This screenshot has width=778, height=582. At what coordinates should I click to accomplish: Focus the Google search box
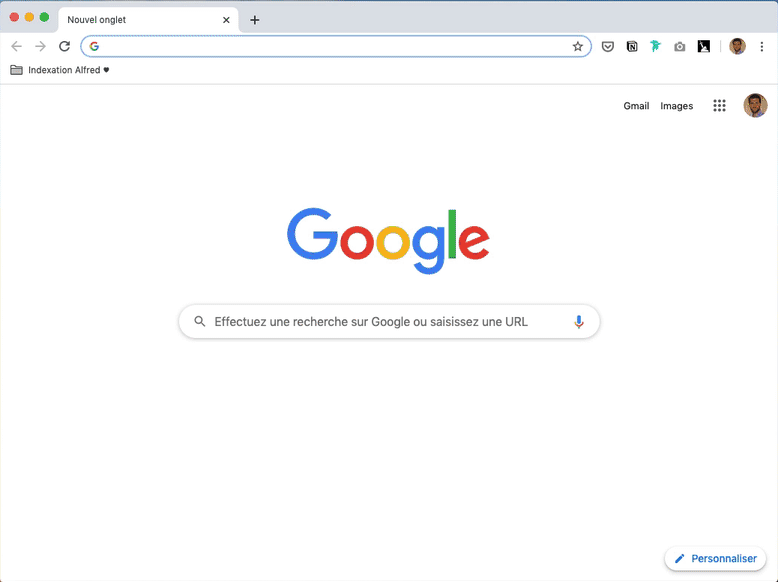(x=389, y=322)
